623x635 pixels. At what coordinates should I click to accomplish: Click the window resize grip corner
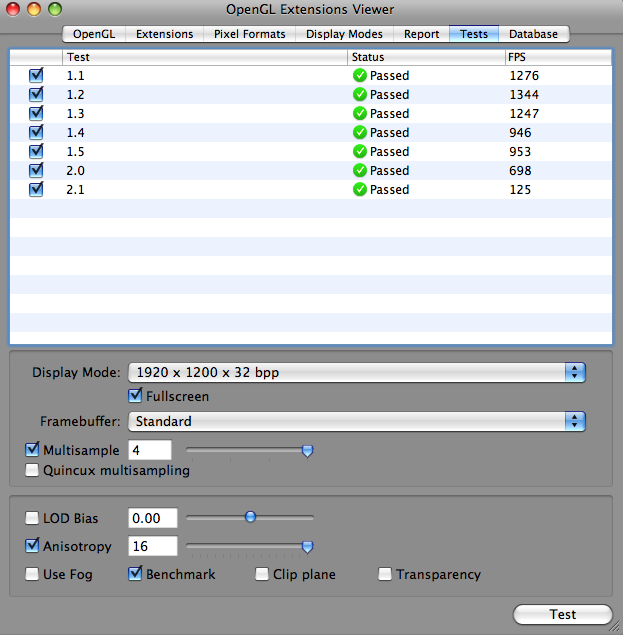tap(615, 627)
